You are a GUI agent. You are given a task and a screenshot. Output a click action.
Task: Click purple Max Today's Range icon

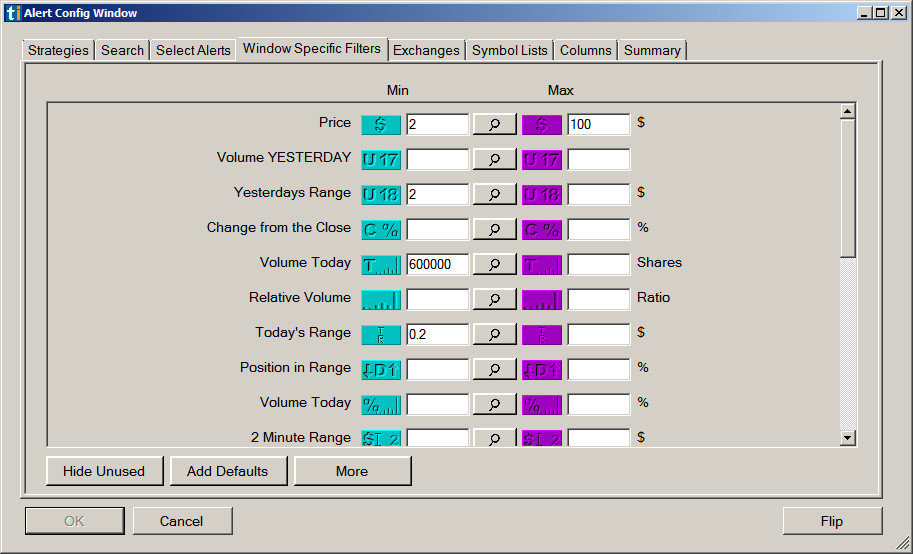tap(542, 334)
